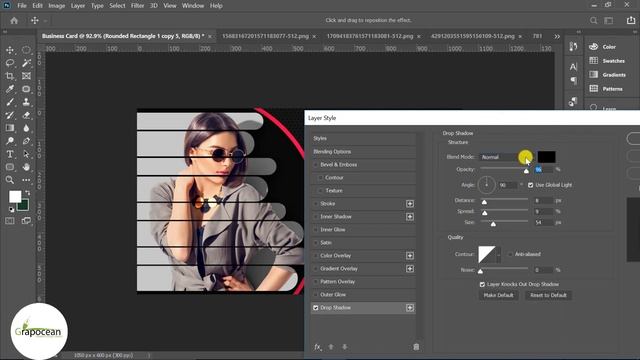Viewport: 640px width, 360px height.
Task: Select the Dodge tool
Action: pyautogui.click(x=10, y=141)
